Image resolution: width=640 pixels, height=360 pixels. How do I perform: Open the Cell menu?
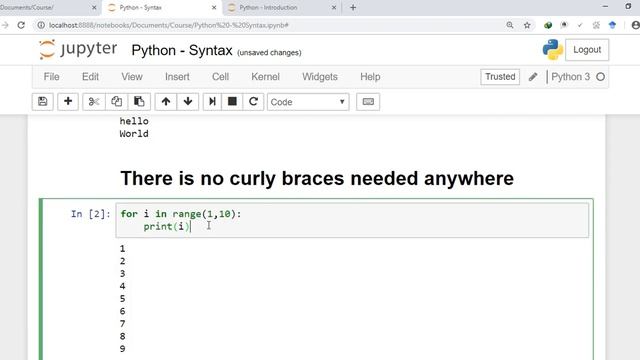(x=220, y=77)
